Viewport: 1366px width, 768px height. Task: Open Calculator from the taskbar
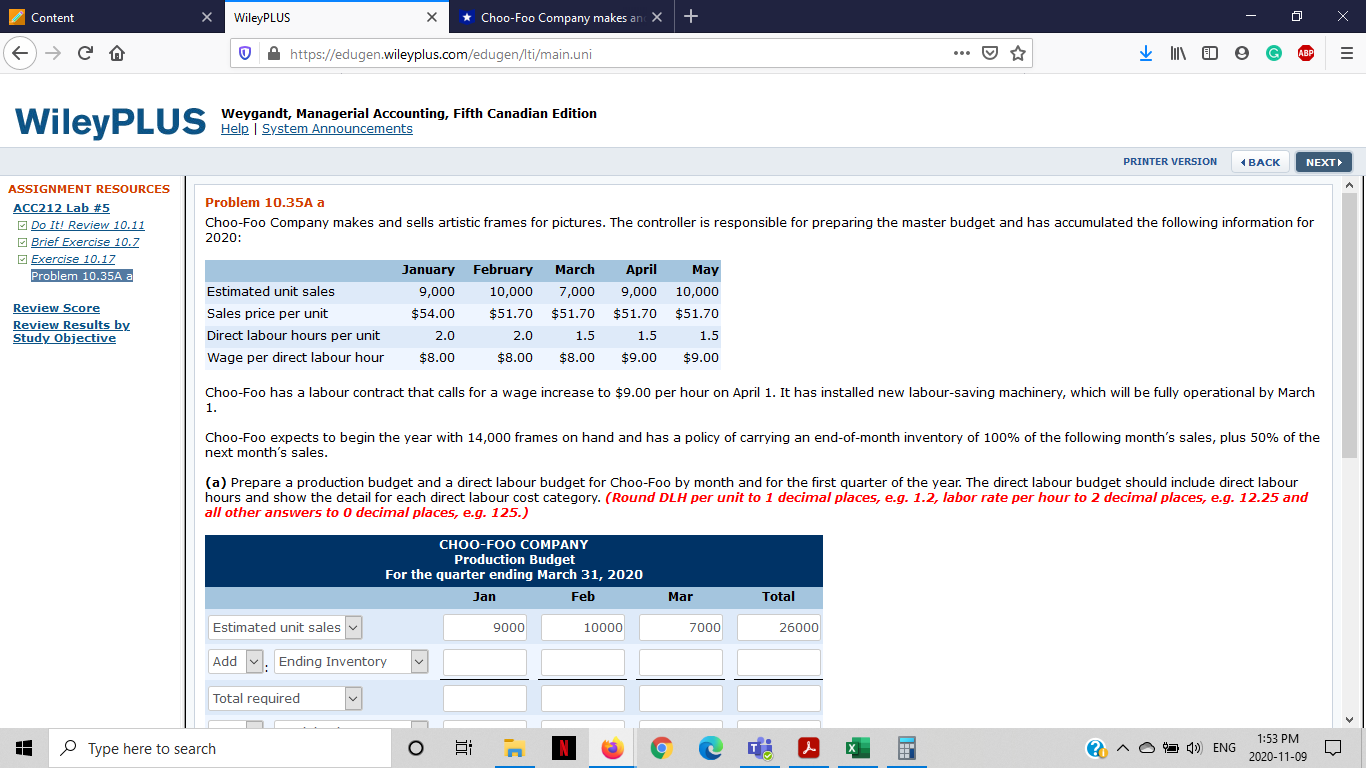coord(907,748)
